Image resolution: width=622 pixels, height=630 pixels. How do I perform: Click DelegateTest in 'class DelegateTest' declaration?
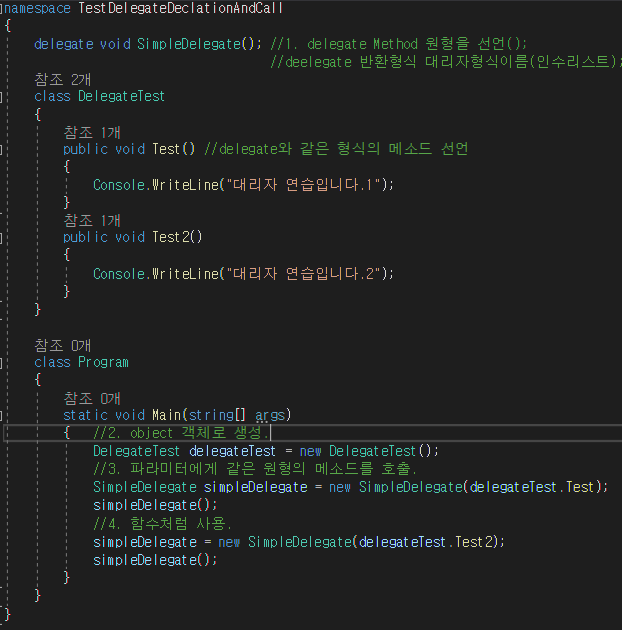point(121,96)
